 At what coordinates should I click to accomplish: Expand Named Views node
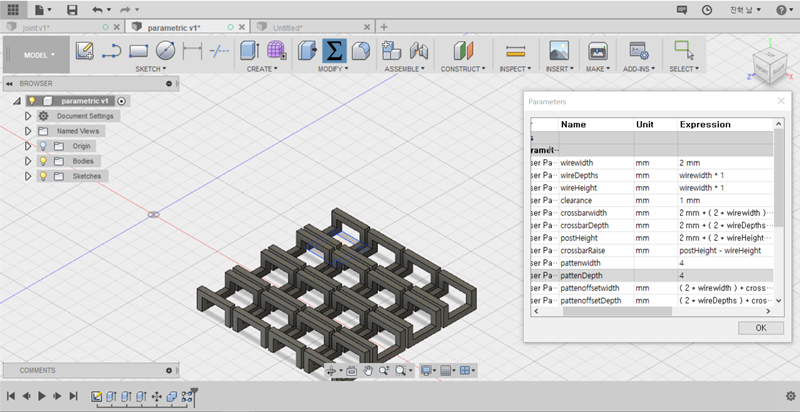28,131
